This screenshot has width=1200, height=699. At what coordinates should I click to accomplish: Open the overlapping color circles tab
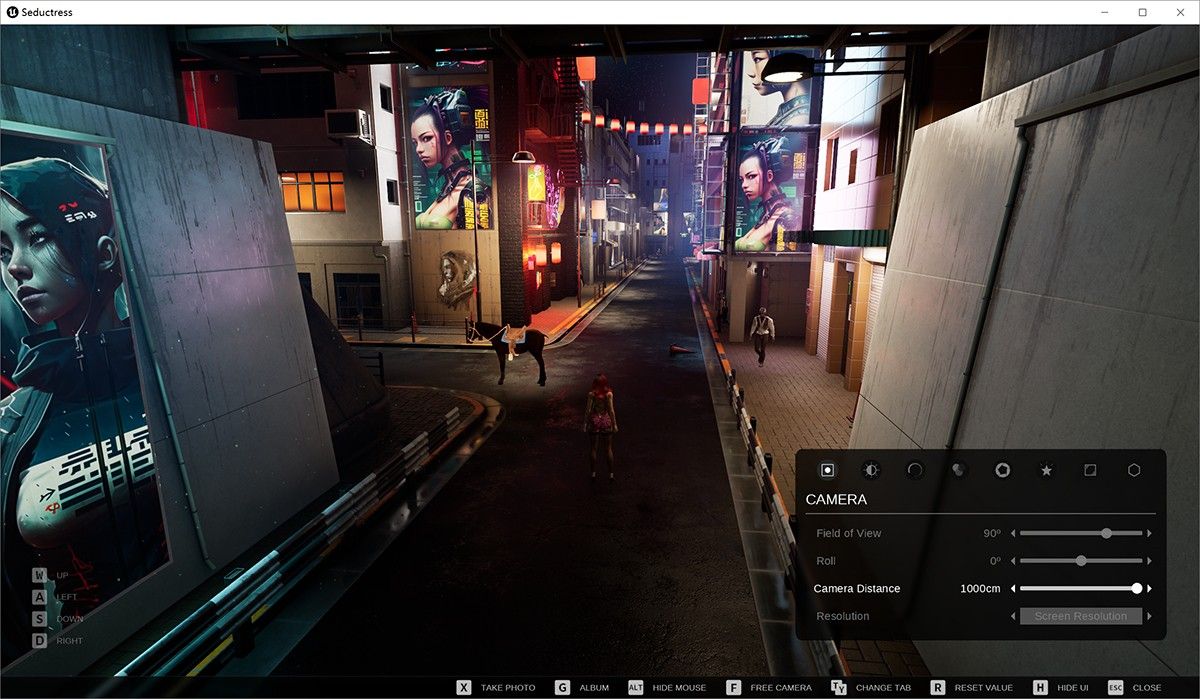(x=959, y=470)
